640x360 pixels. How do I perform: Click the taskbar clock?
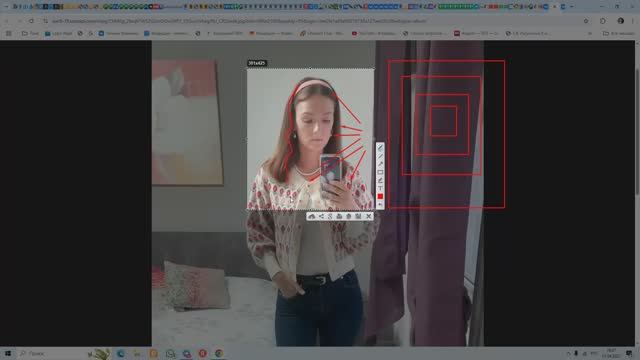coord(611,353)
